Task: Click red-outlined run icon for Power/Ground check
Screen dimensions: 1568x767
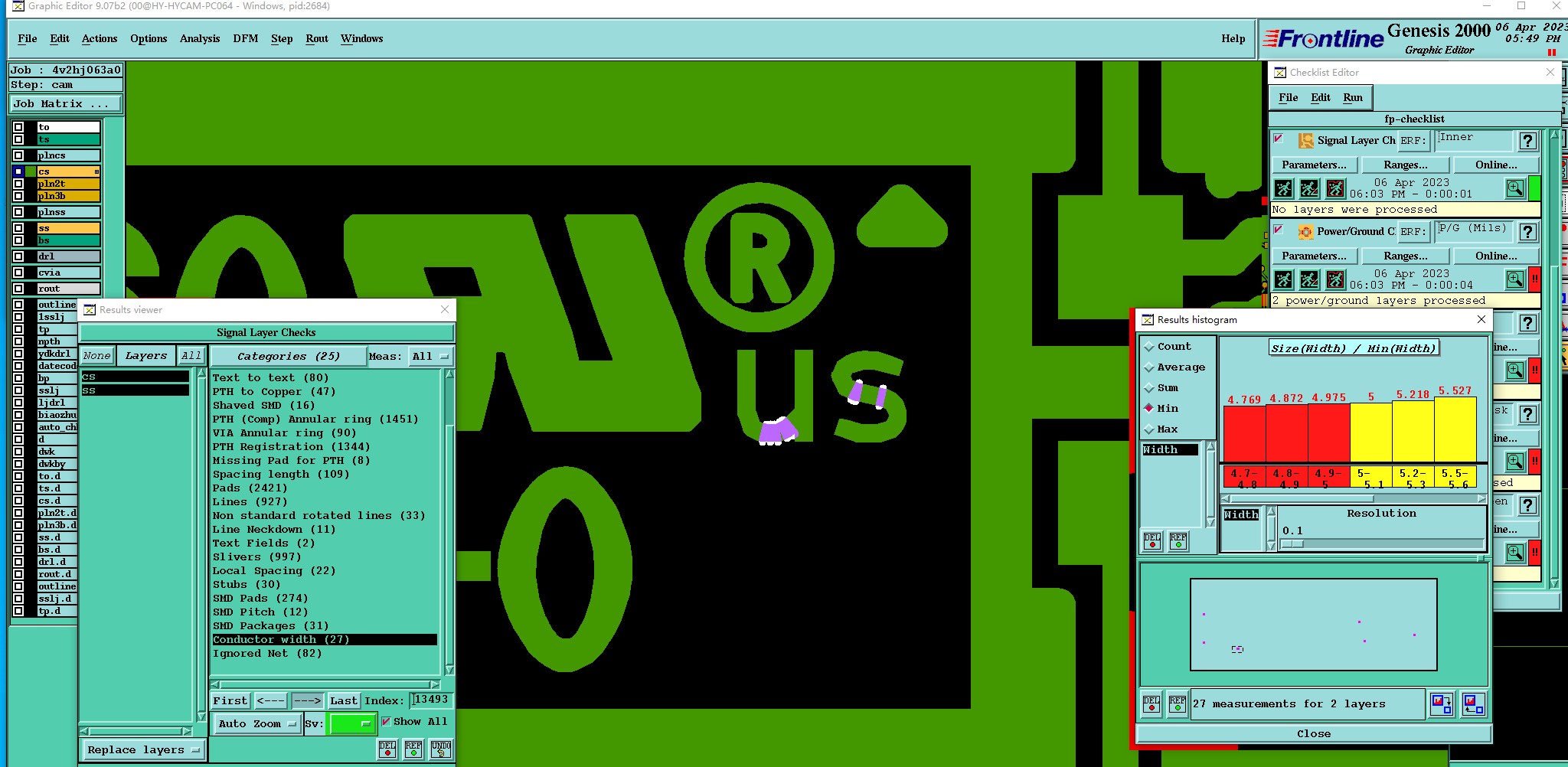Action: (x=1335, y=279)
